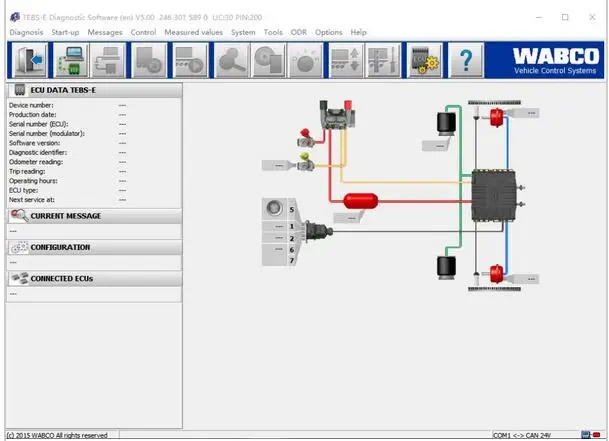
Task: Click the 'Device number:' label
Action: pyautogui.click(x=31, y=105)
